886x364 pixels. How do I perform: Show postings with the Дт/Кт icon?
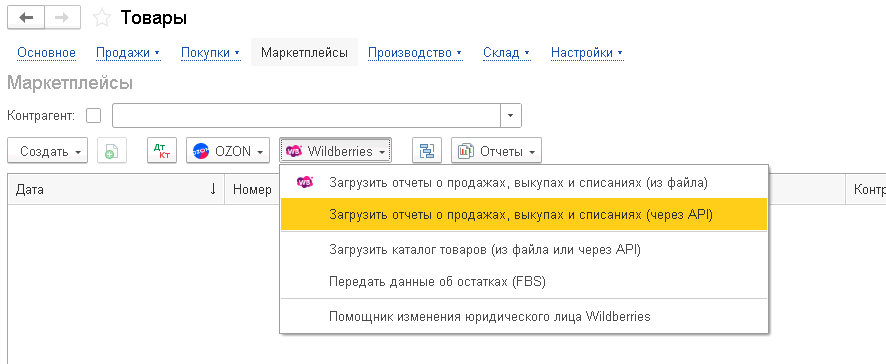(x=162, y=151)
